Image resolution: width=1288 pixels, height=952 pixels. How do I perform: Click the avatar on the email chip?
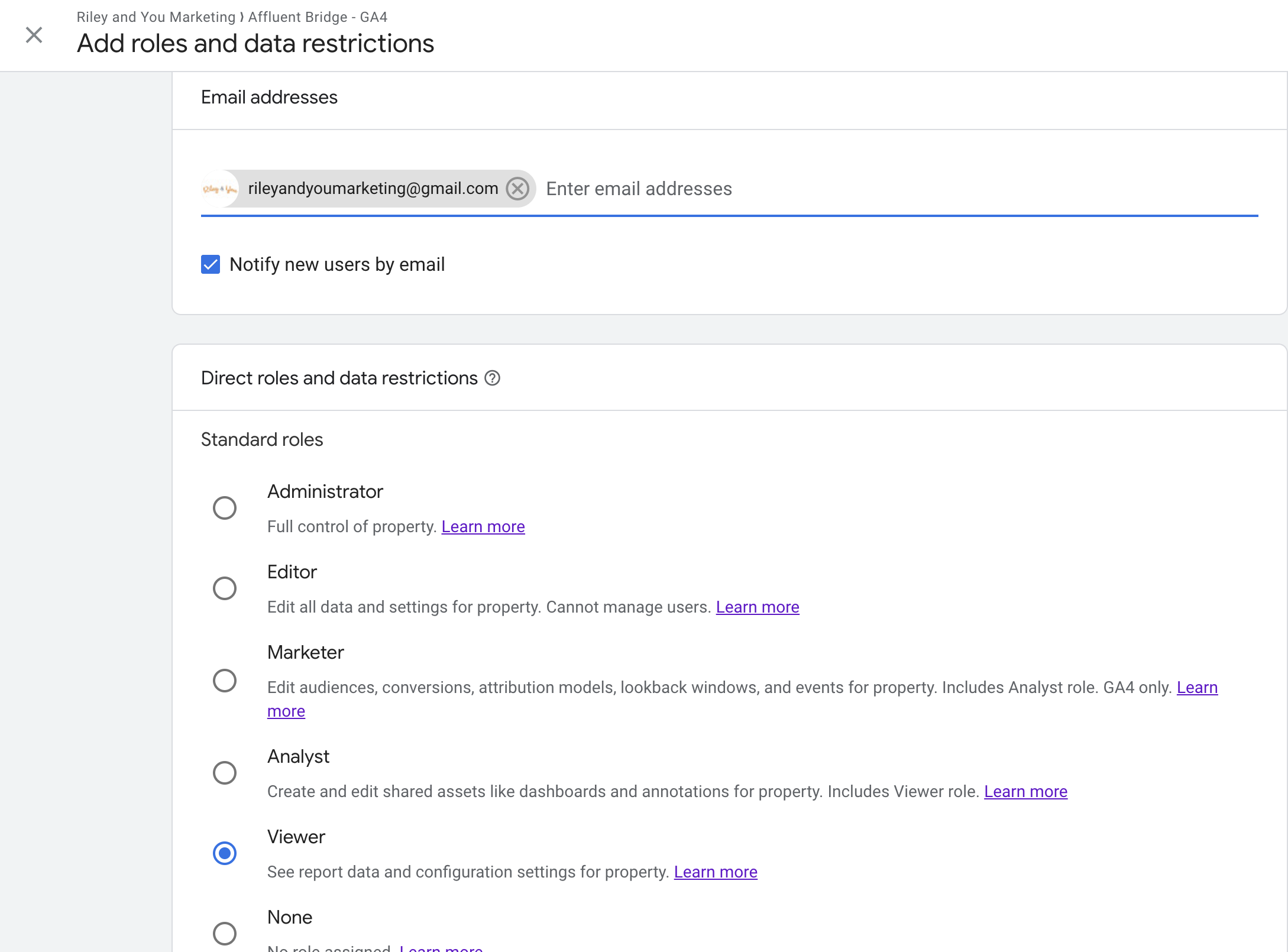(x=219, y=188)
